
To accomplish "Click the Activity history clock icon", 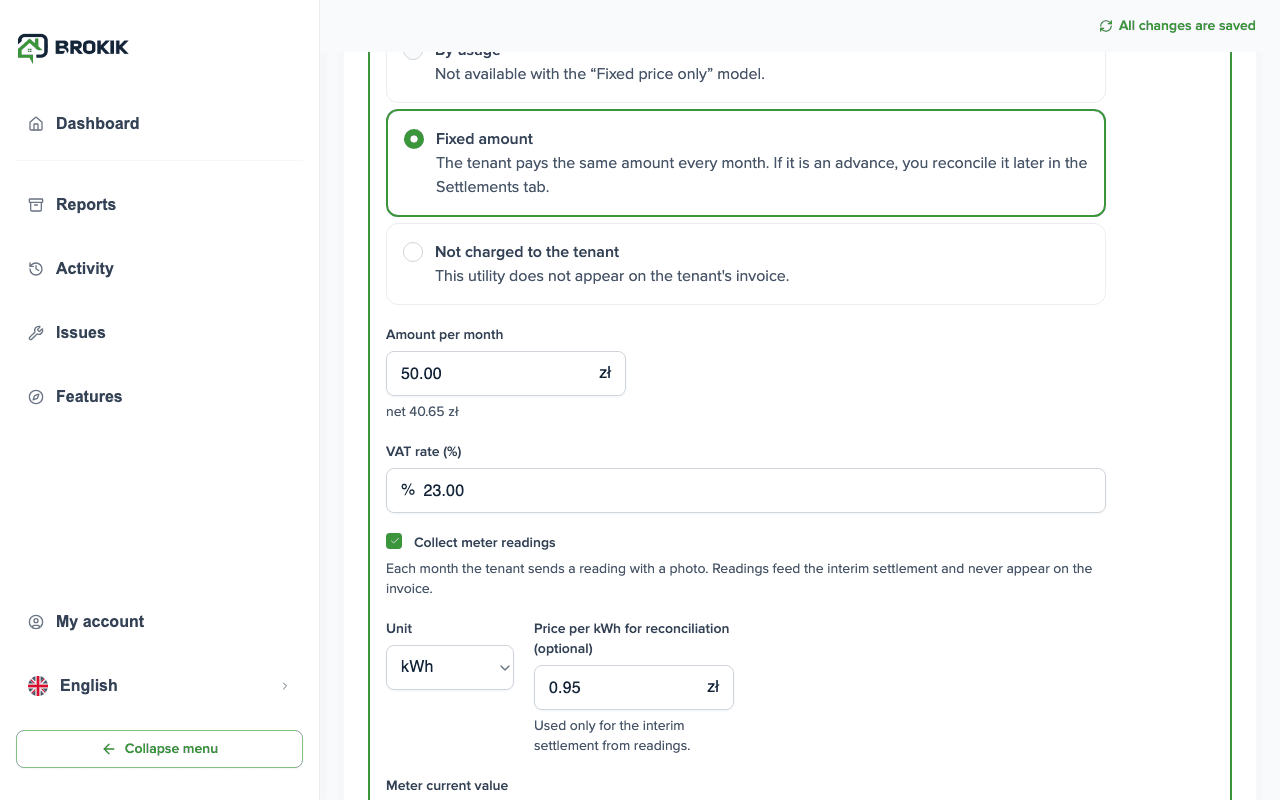I will pos(36,269).
